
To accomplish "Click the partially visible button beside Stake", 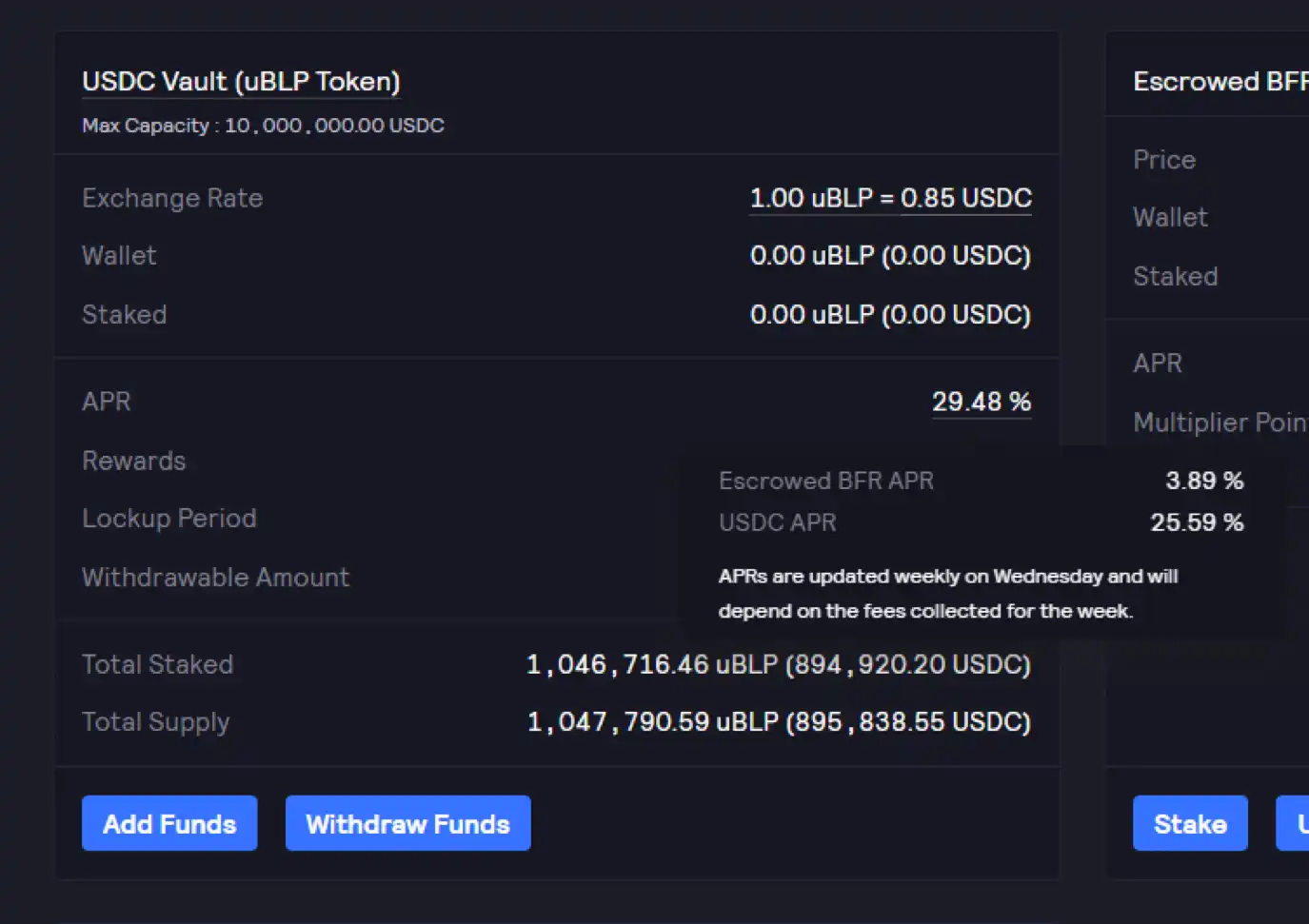I will (x=1295, y=823).
